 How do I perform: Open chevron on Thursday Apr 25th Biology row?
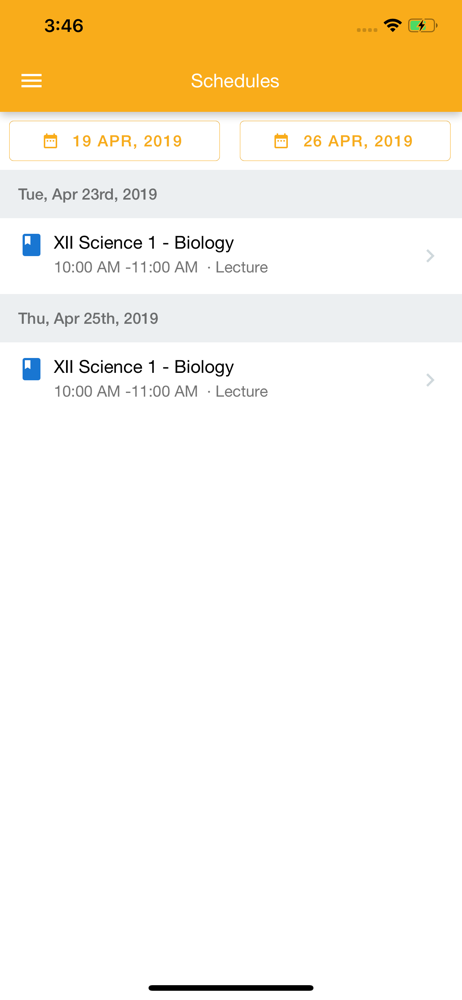coord(431,380)
